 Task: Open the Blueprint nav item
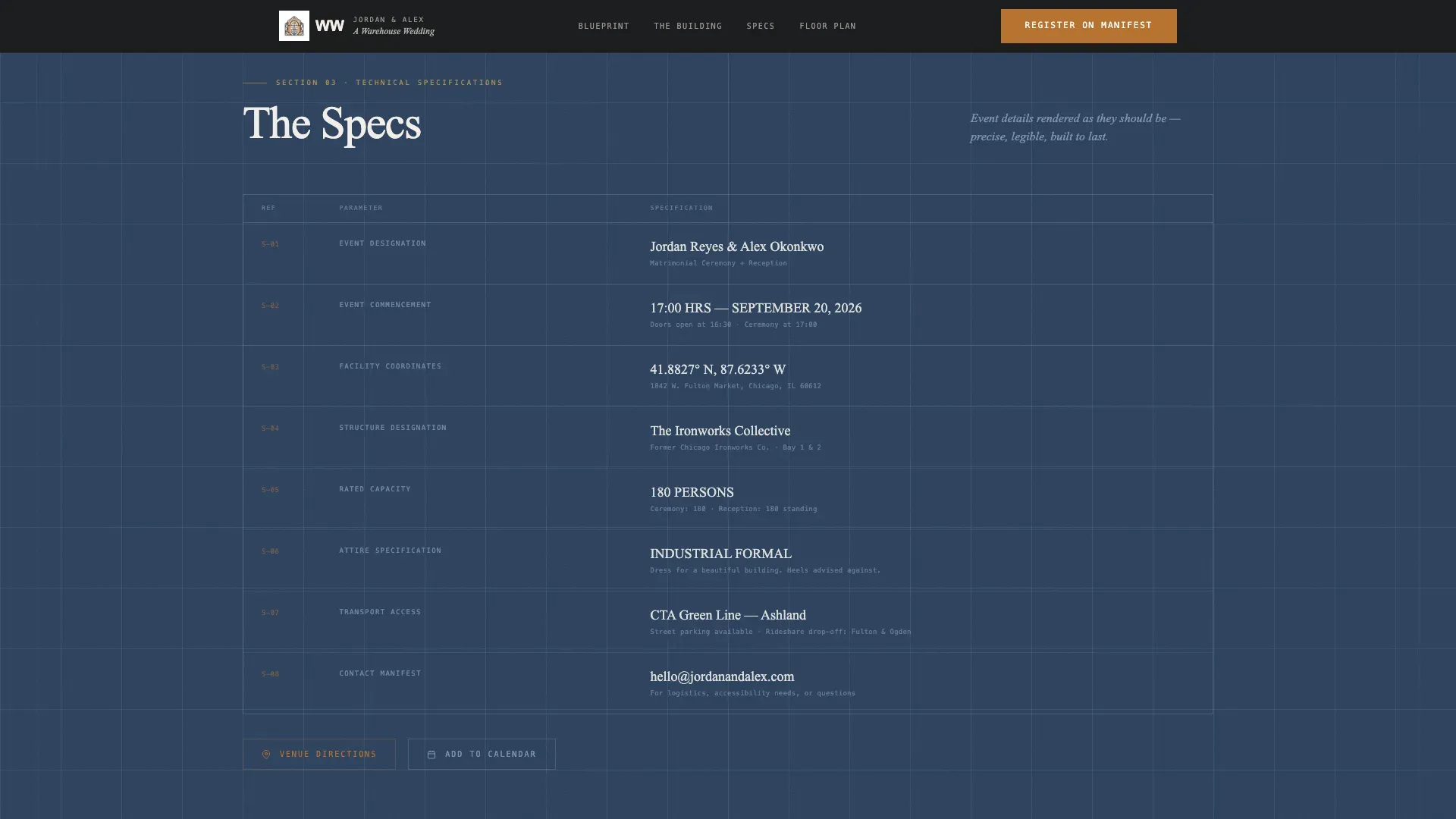point(604,26)
